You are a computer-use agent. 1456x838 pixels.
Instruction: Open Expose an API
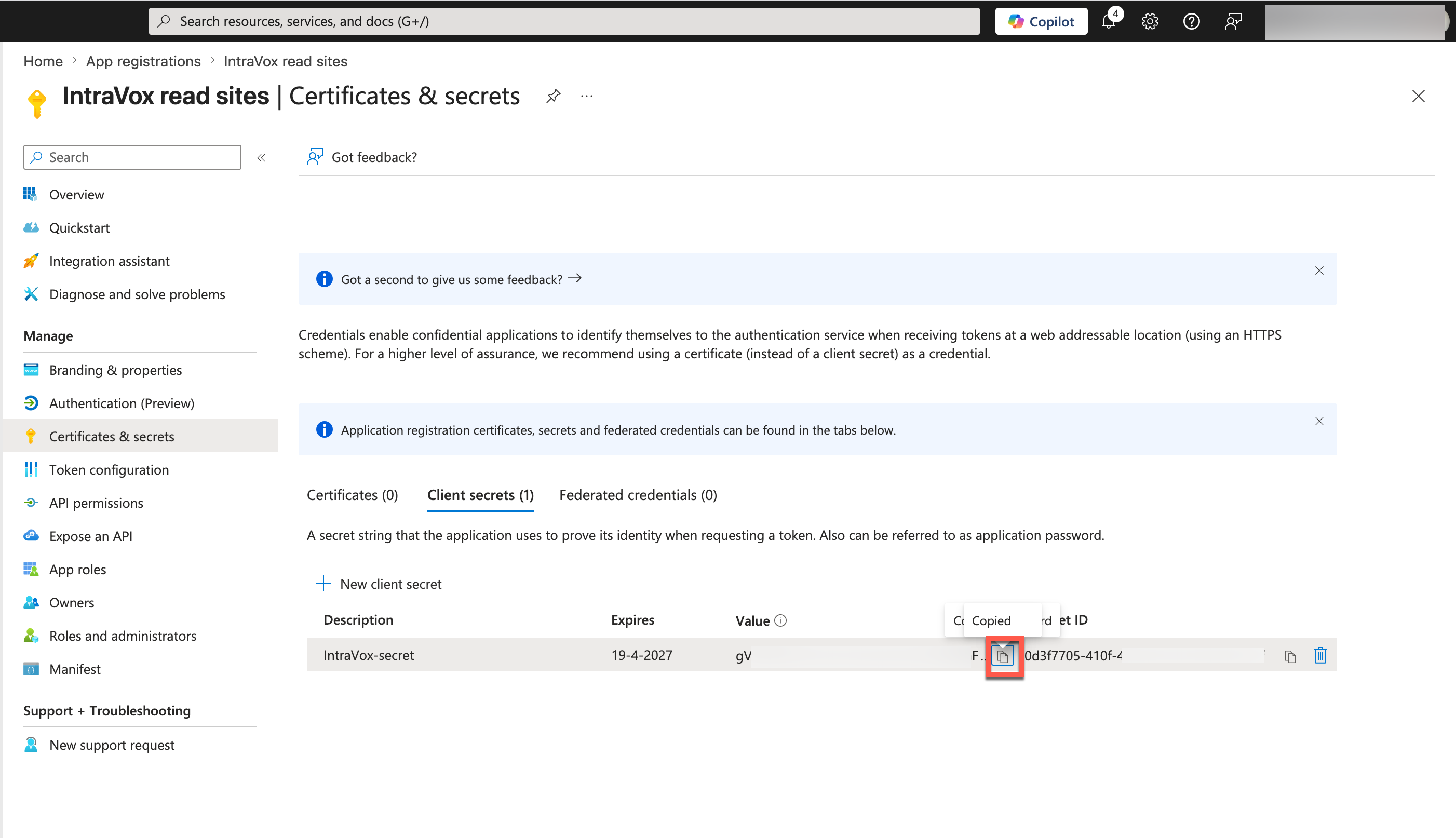tap(90, 536)
